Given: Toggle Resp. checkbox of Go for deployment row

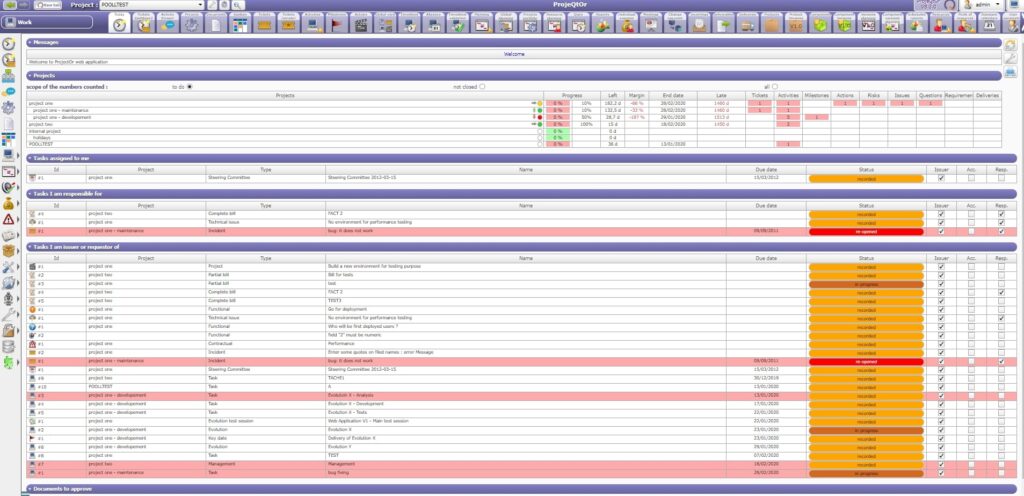Looking at the screenshot, I should [x=1001, y=309].
